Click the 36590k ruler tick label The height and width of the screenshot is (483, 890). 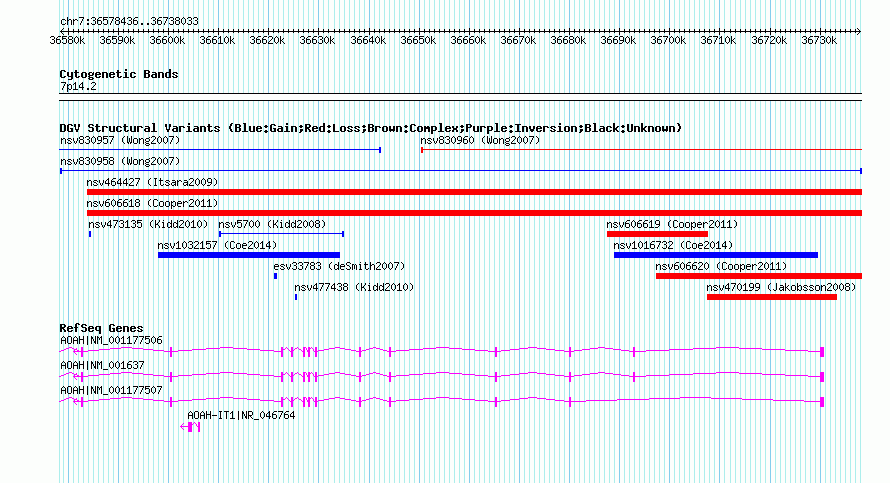[x=117, y=40]
